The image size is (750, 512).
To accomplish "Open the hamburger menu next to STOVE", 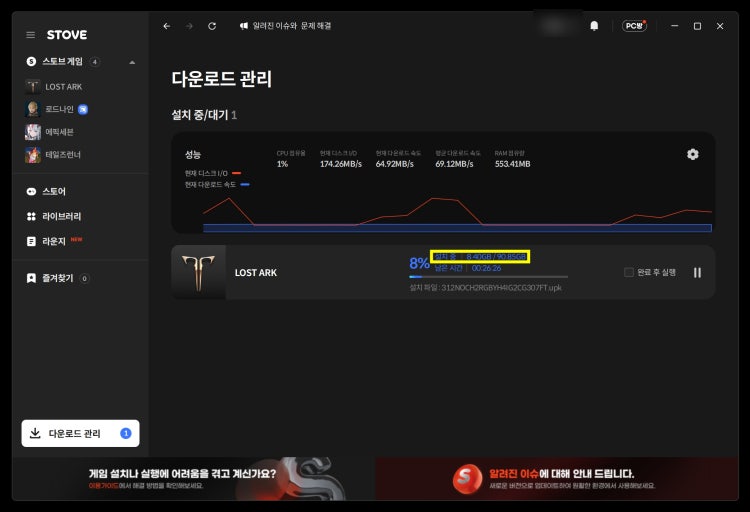I will click(x=31, y=35).
